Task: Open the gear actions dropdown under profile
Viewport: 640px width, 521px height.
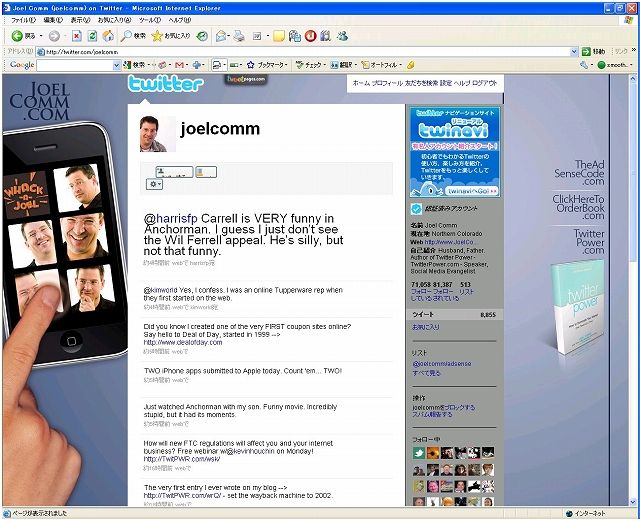Action: [x=154, y=184]
